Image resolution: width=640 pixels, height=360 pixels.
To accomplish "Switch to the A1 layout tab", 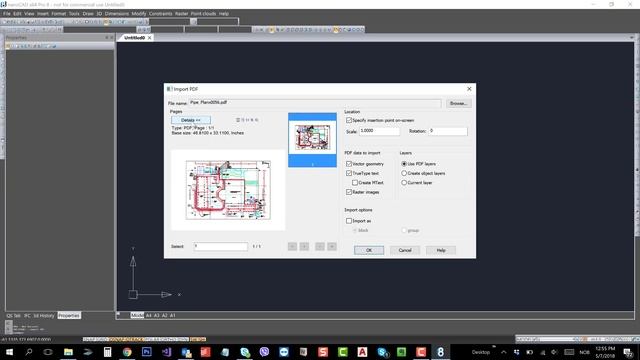I will click(173, 315).
